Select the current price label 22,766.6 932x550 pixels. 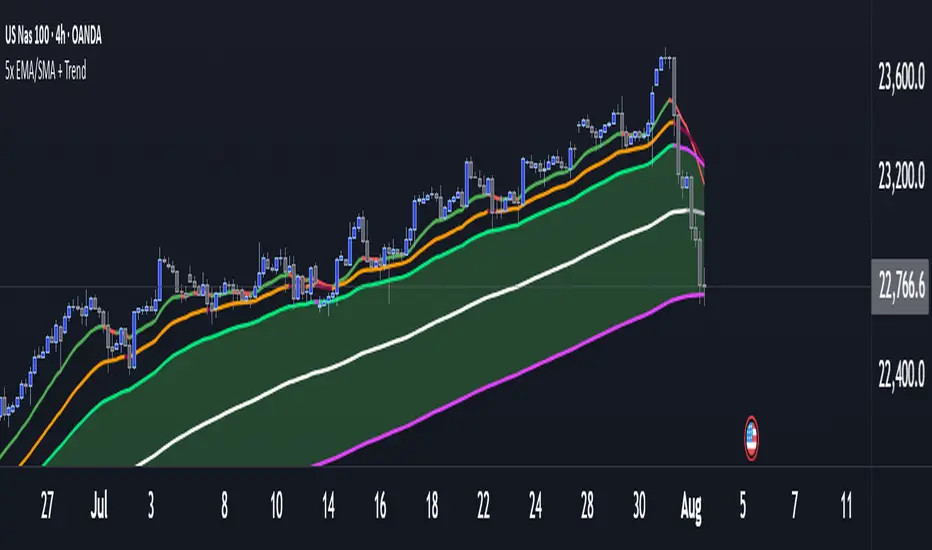point(901,287)
